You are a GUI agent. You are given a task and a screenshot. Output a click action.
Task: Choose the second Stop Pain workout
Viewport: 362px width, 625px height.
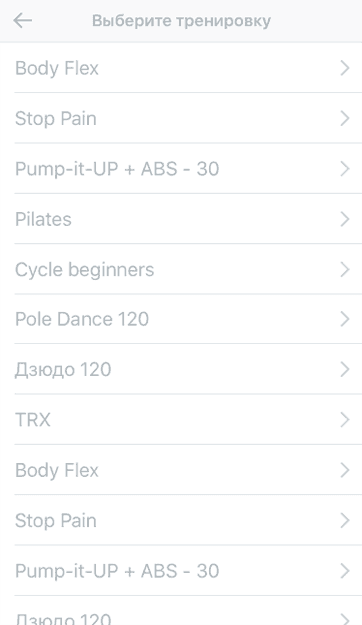181,520
